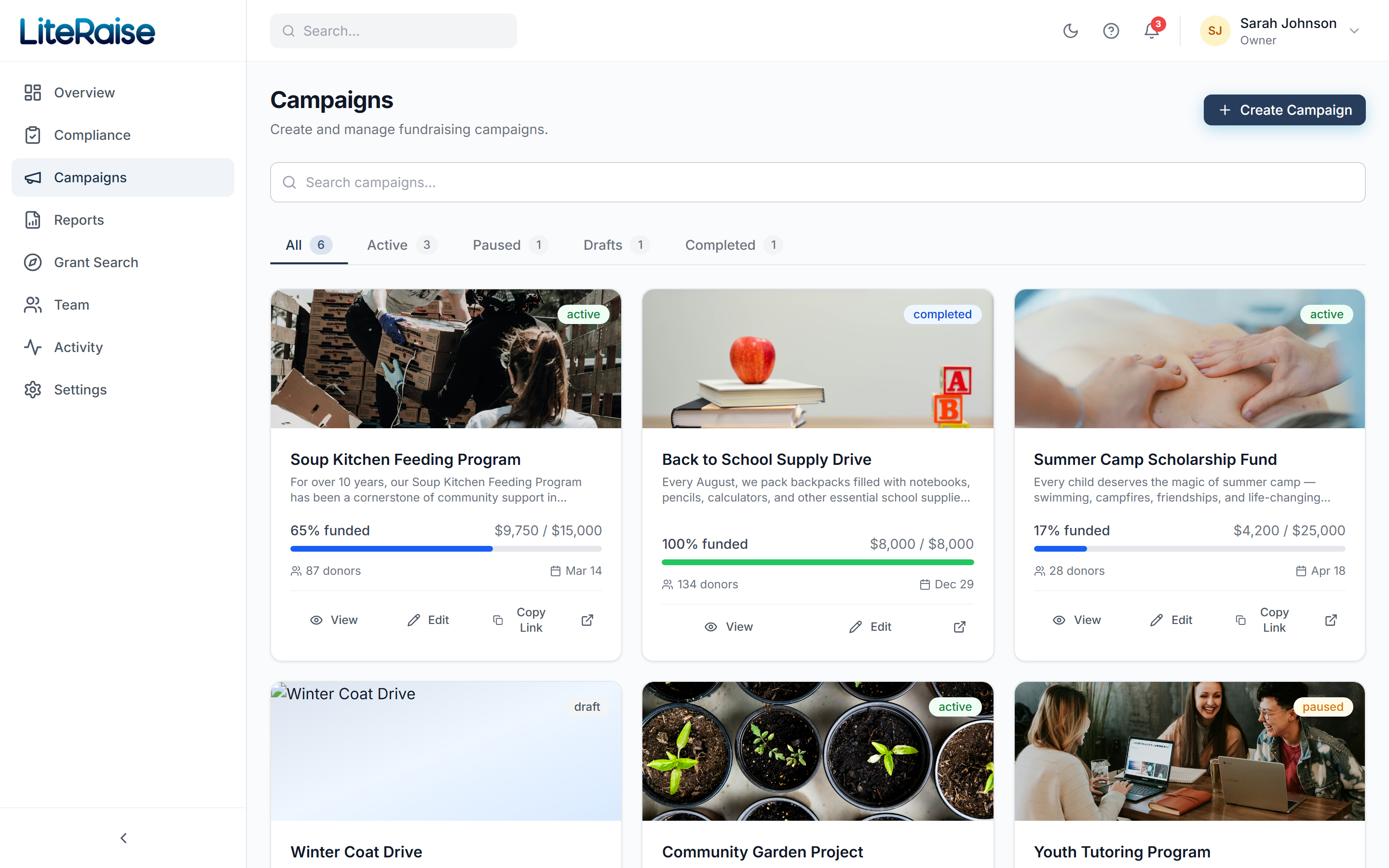1389x868 pixels.
Task: Open Summer Camp campaign external link icon
Action: click(x=1331, y=620)
